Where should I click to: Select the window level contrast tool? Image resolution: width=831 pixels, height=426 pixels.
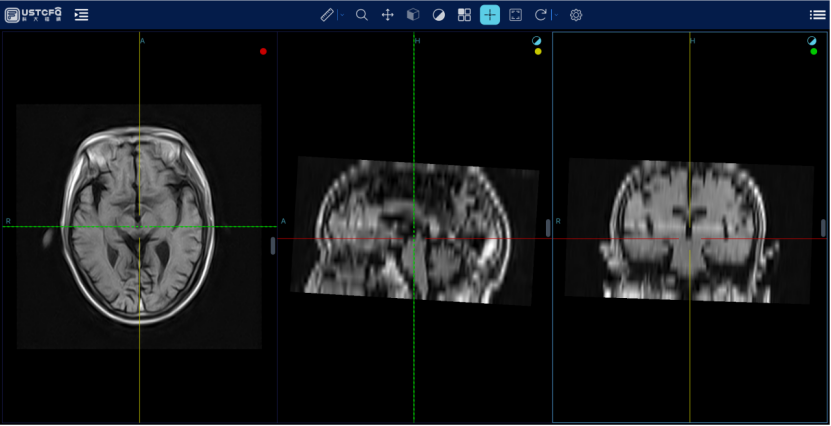(x=439, y=15)
